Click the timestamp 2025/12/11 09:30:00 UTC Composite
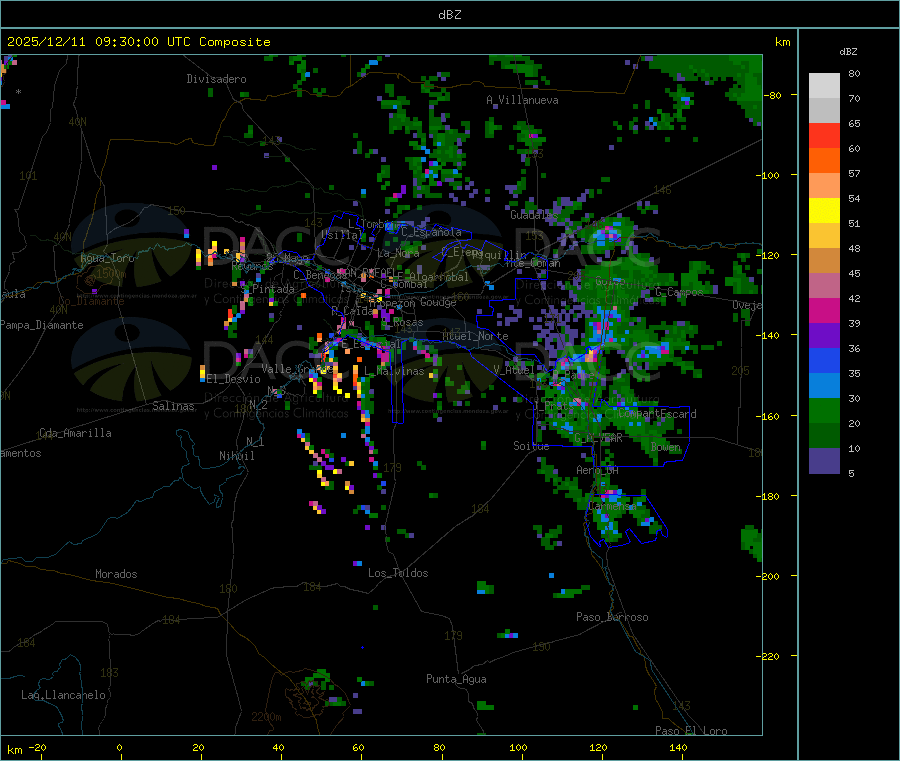 138,42
